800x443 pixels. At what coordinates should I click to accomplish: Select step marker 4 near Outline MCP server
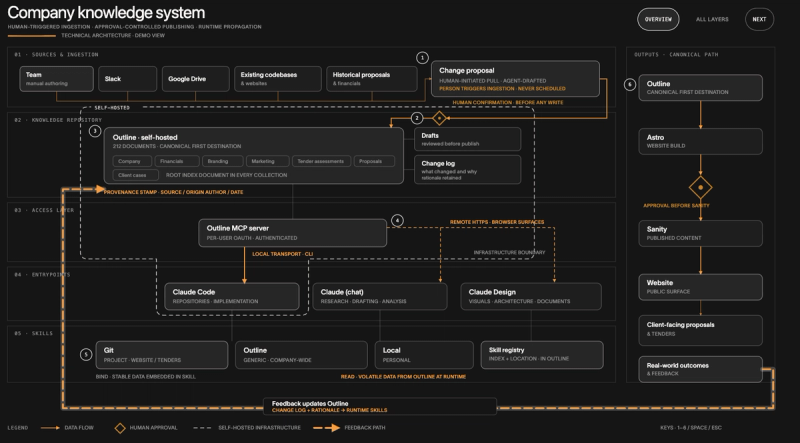click(x=397, y=220)
